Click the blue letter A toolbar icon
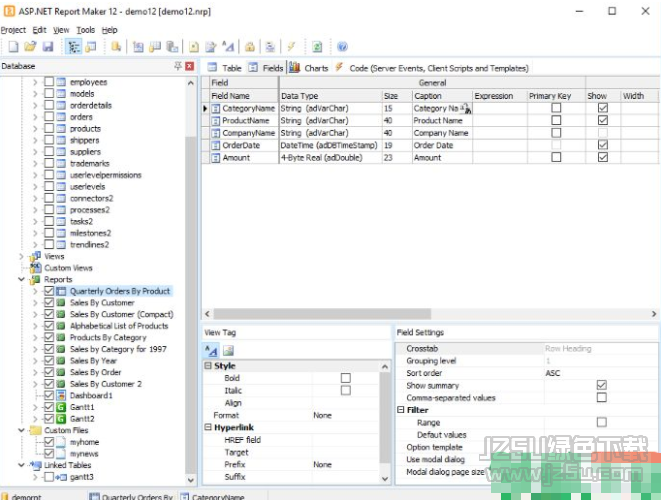Image resolution: width=661 pixels, height=500 pixels. click(x=228, y=46)
